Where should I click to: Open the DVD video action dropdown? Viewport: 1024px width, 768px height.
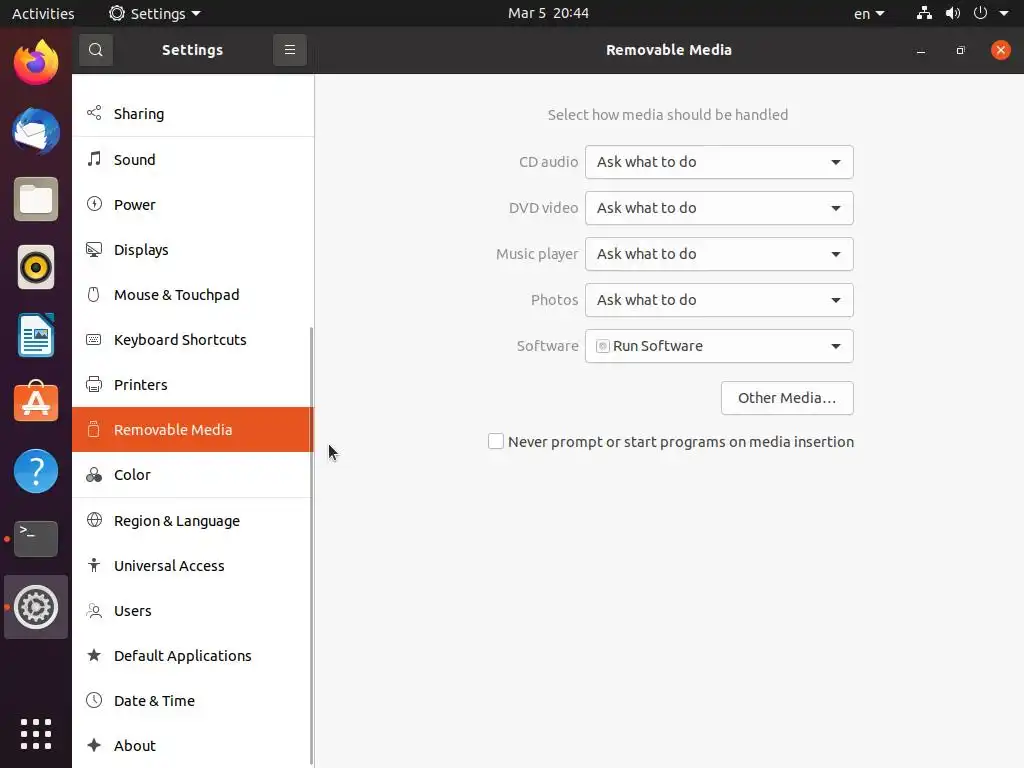pyautogui.click(x=719, y=208)
